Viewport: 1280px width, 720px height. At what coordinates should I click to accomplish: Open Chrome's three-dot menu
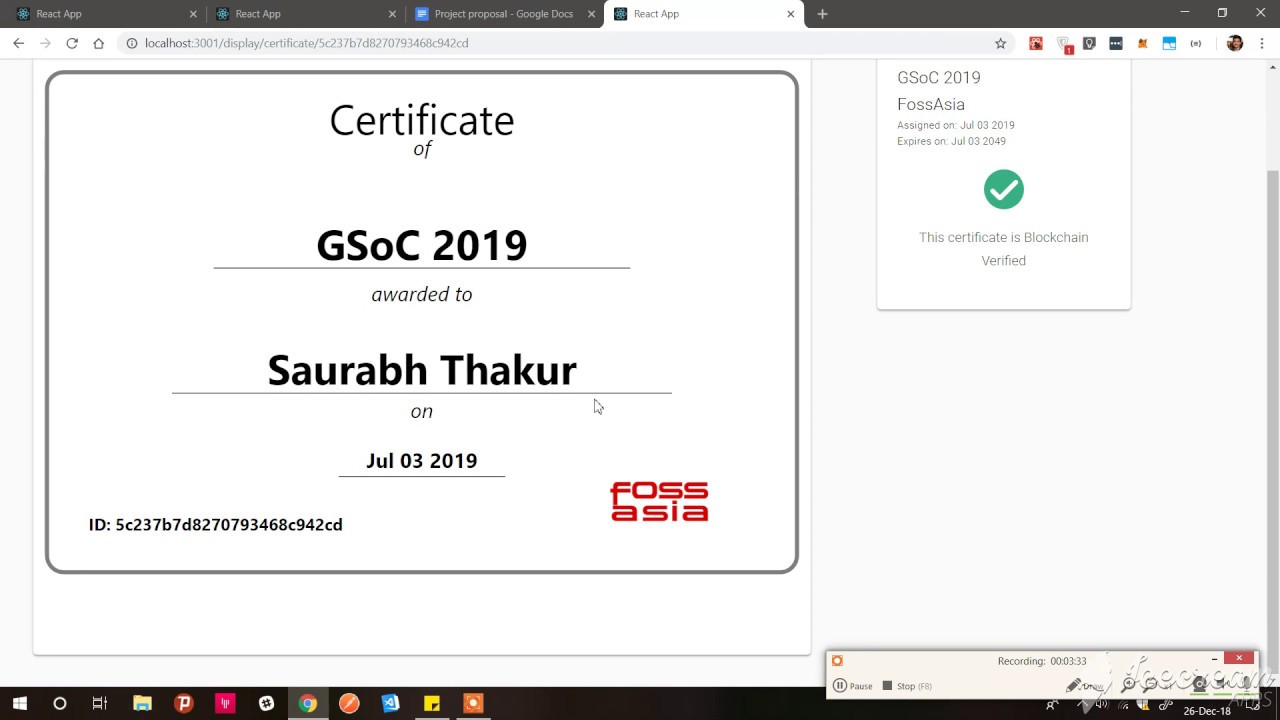(x=1262, y=43)
